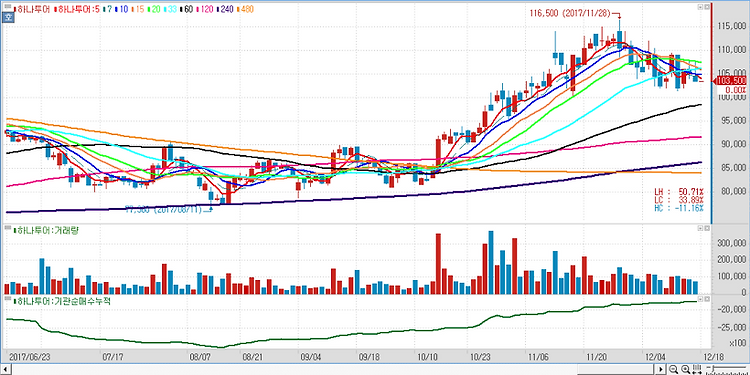Click the 300,000 volume axis label
Viewport: 750px width, 375px height.
(x=732, y=243)
